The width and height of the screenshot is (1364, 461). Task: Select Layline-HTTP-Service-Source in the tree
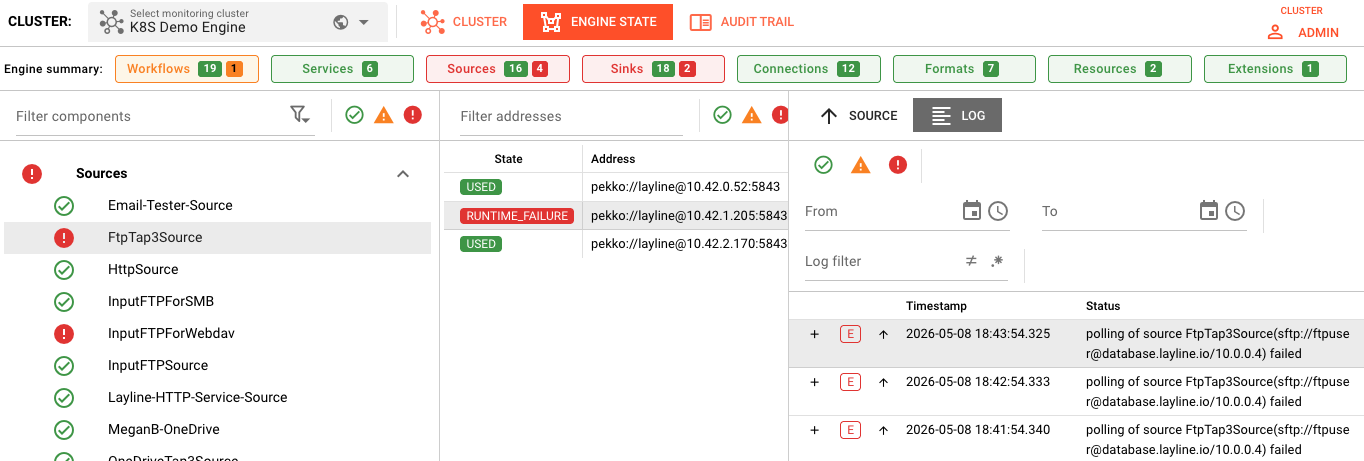pyautogui.click(x=198, y=397)
